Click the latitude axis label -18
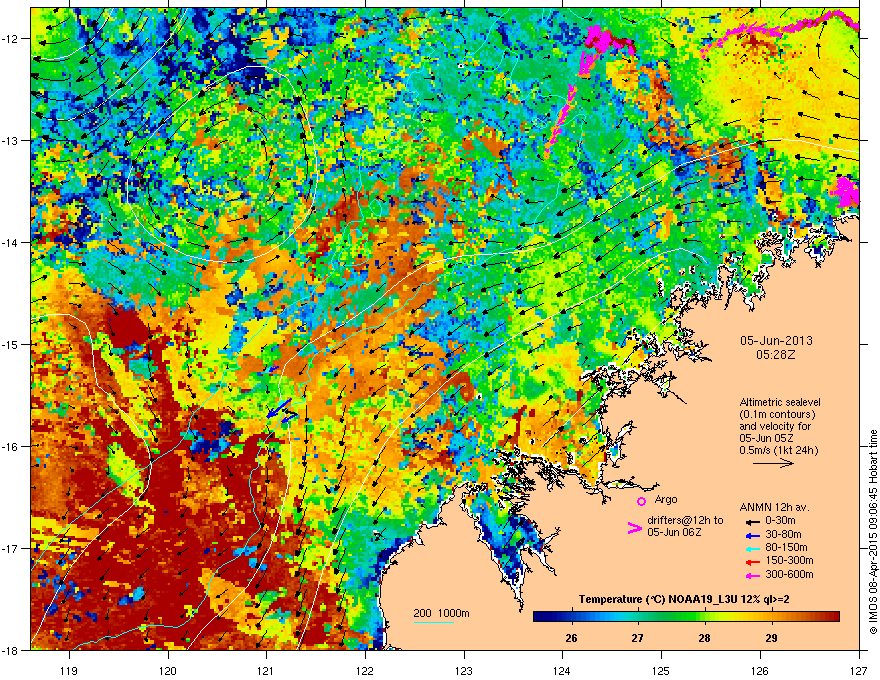 pos(11,650)
